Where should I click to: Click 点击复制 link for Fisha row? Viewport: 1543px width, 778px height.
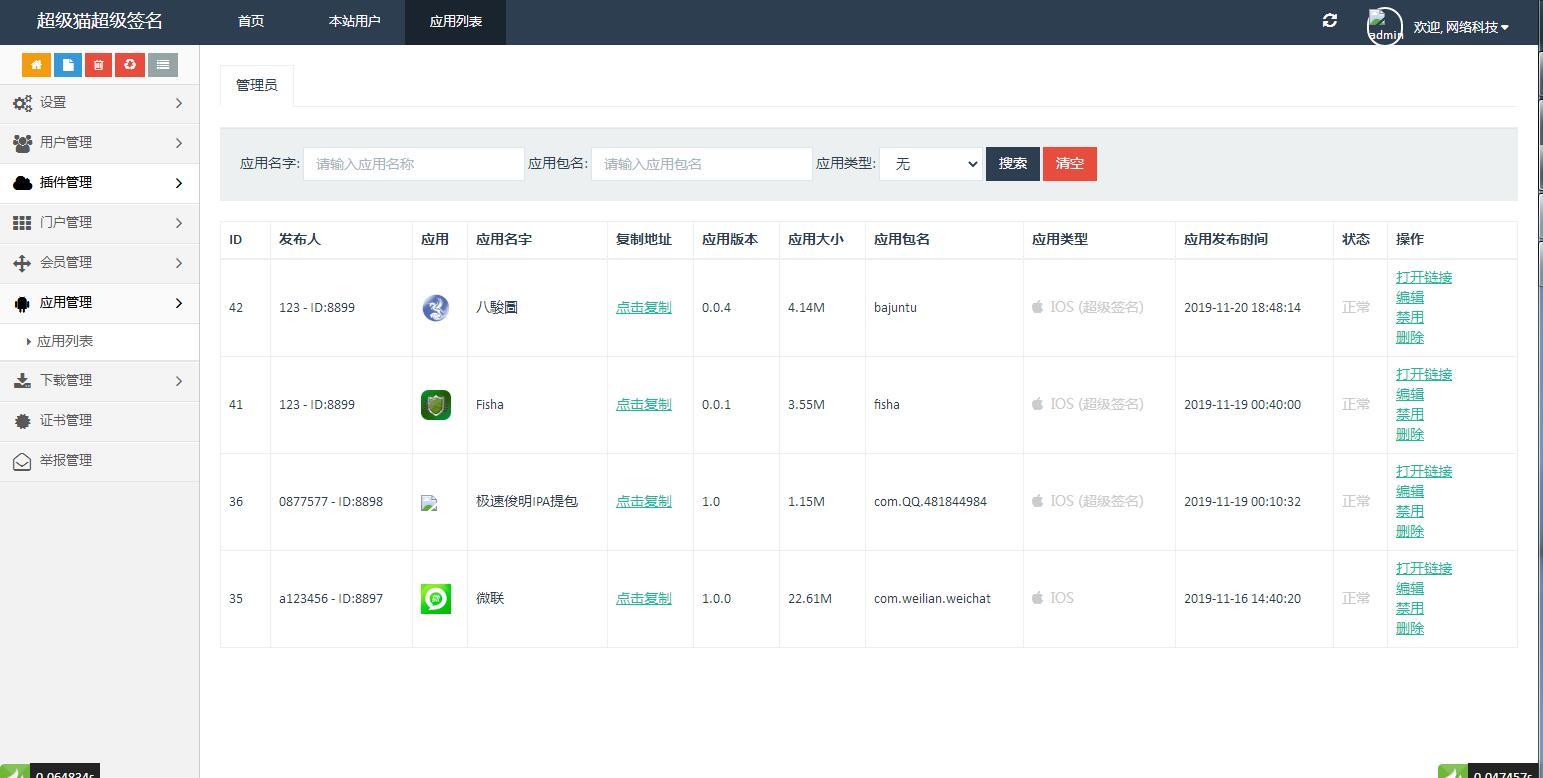coord(643,405)
